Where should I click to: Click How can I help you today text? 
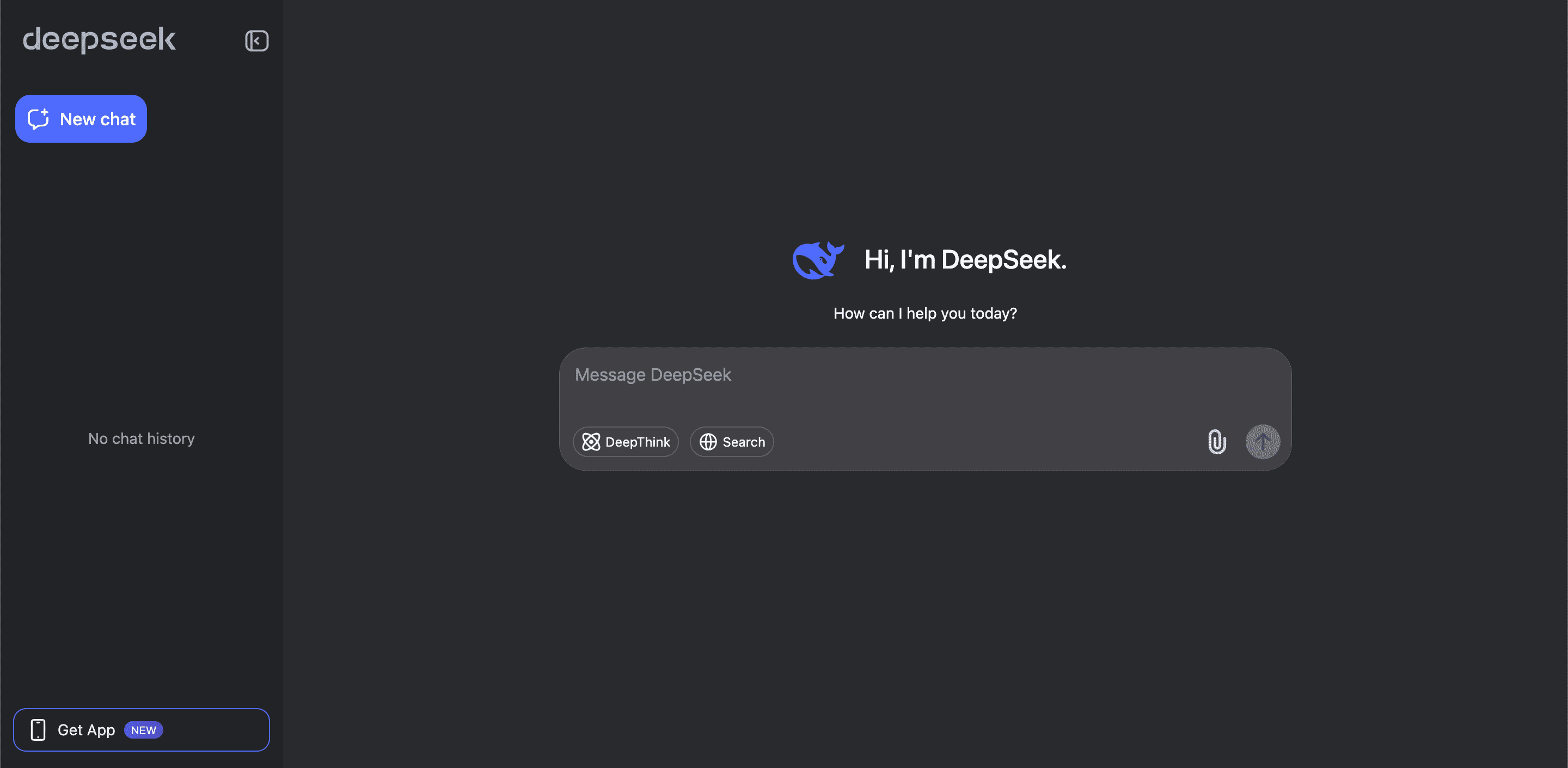(x=924, y=313)
